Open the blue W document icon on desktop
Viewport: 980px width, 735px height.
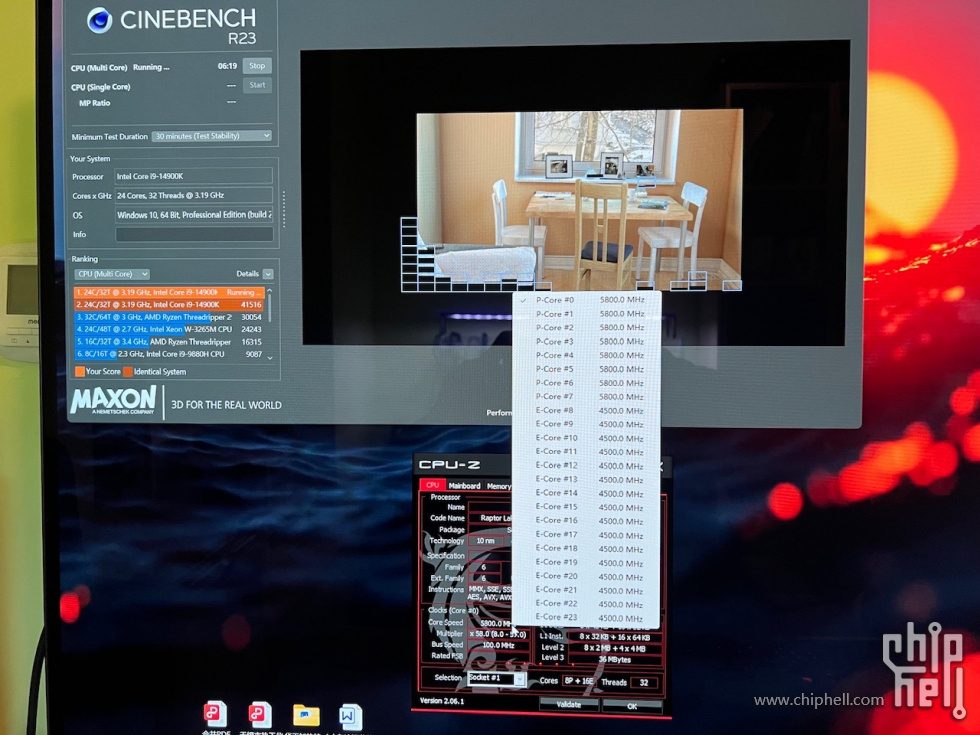[x=350, y=716]
